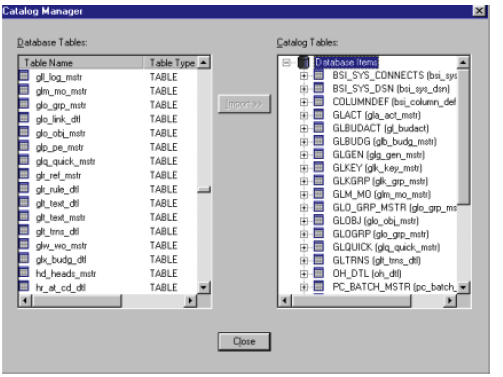Screen dimensions: 503x377
Task: Expand the PC_BATCH_MSTR tree node
Action: (304, 287)
